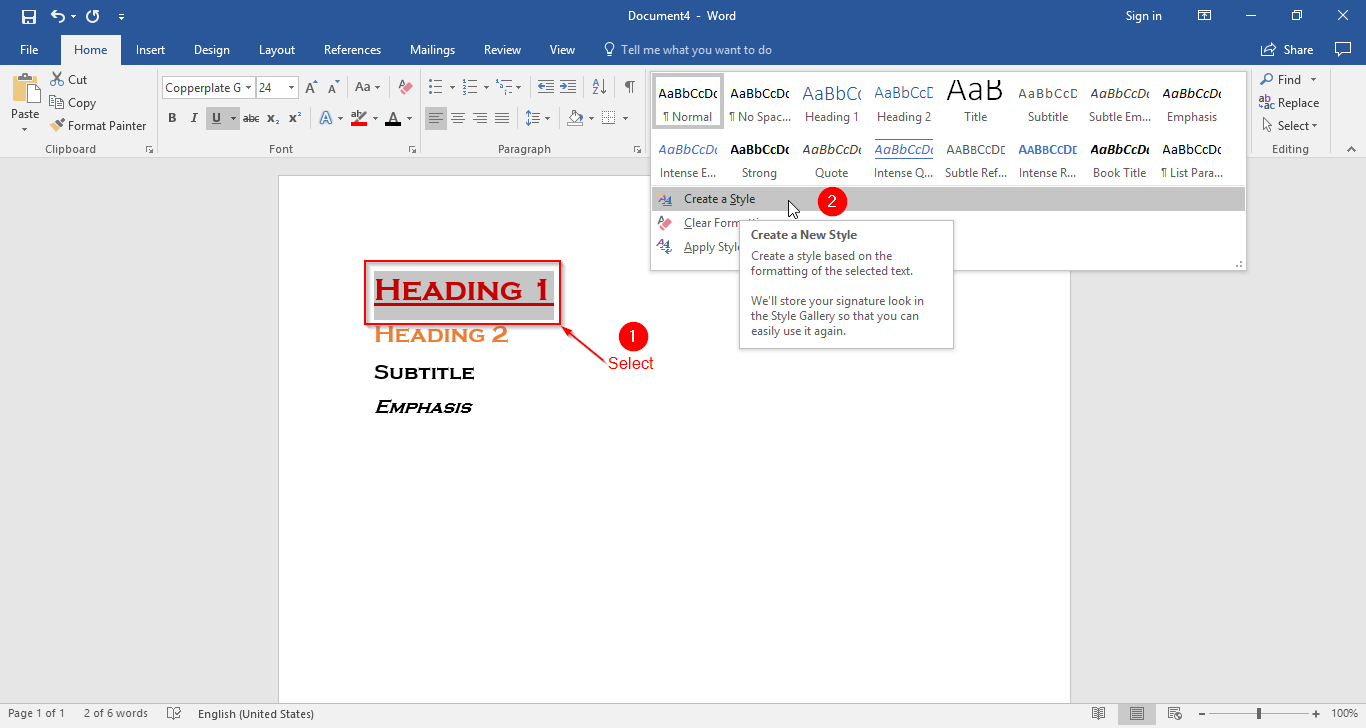Open the font size dropdown
Screen dimensions: 1366x728
tap(293, 87)
